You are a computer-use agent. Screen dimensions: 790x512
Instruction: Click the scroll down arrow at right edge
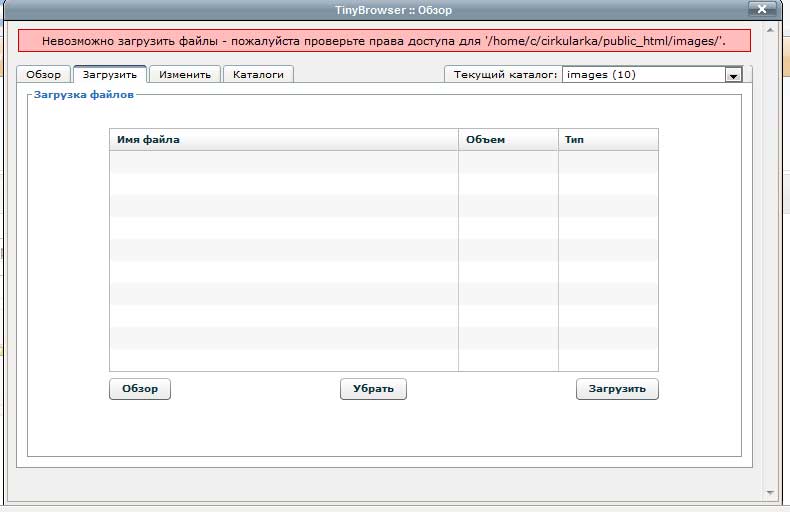769,492
